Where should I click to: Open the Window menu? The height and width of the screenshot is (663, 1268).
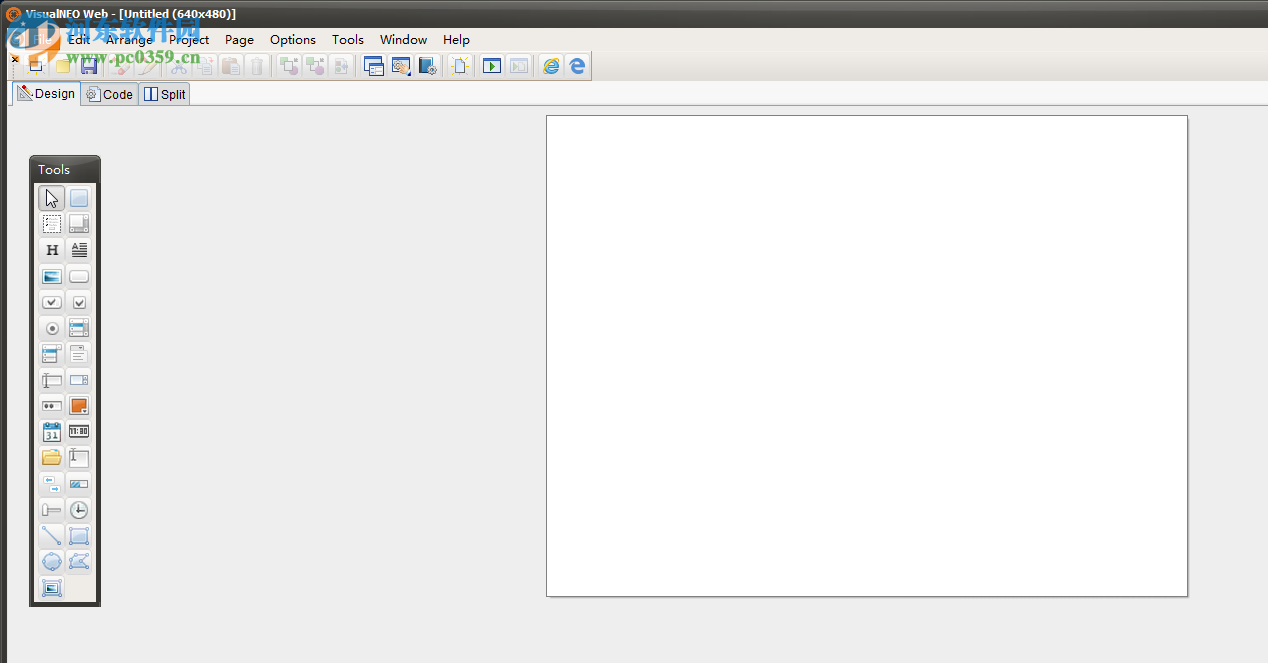click(403, 40)
